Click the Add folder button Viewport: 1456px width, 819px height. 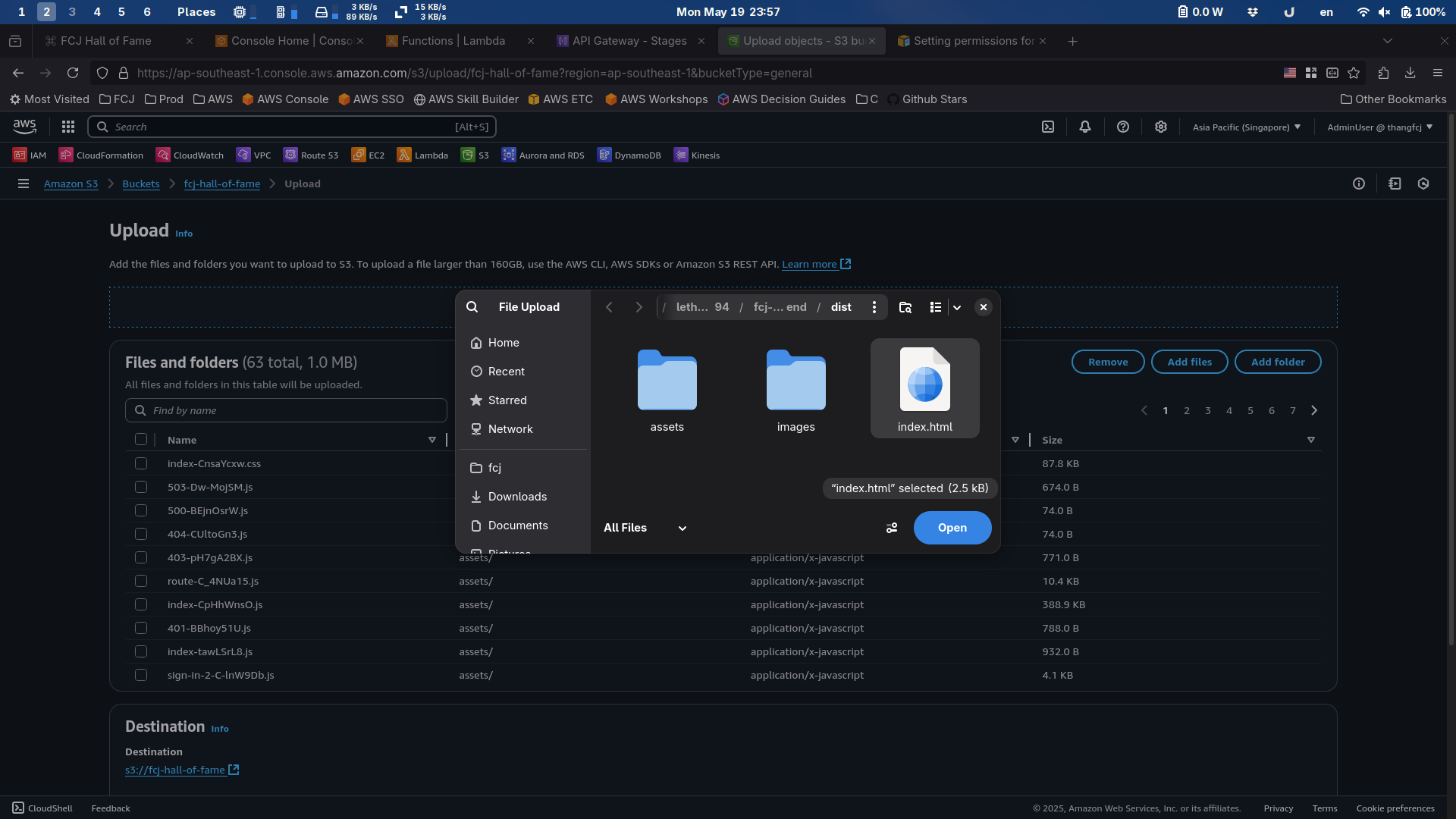coord(1278,362)
